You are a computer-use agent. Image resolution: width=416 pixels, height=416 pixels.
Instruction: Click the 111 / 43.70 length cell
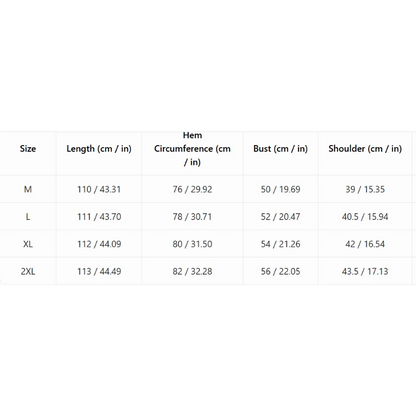(x=99, y=217)
